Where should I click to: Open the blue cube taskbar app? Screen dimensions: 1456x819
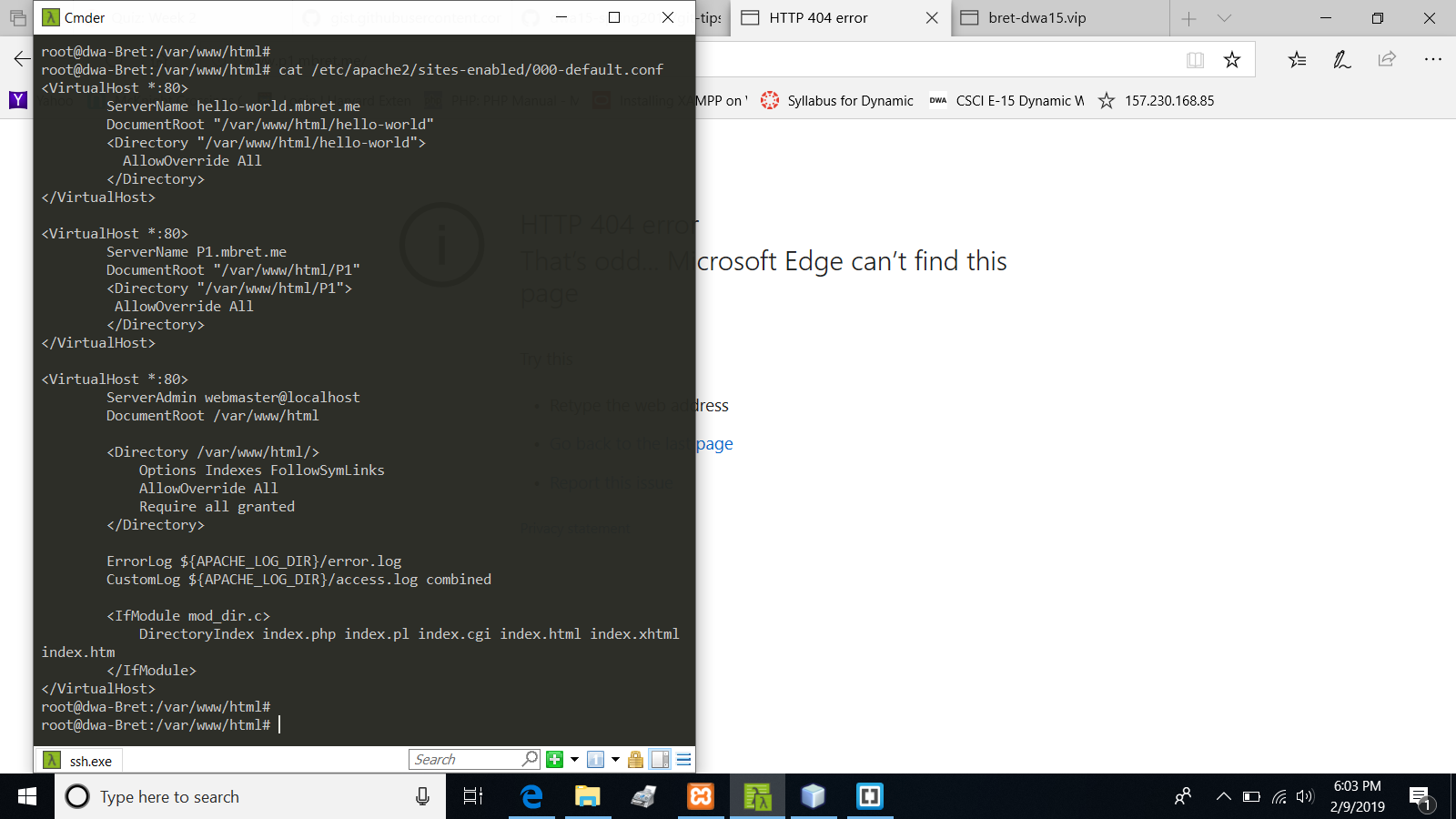tap(813, 796)
